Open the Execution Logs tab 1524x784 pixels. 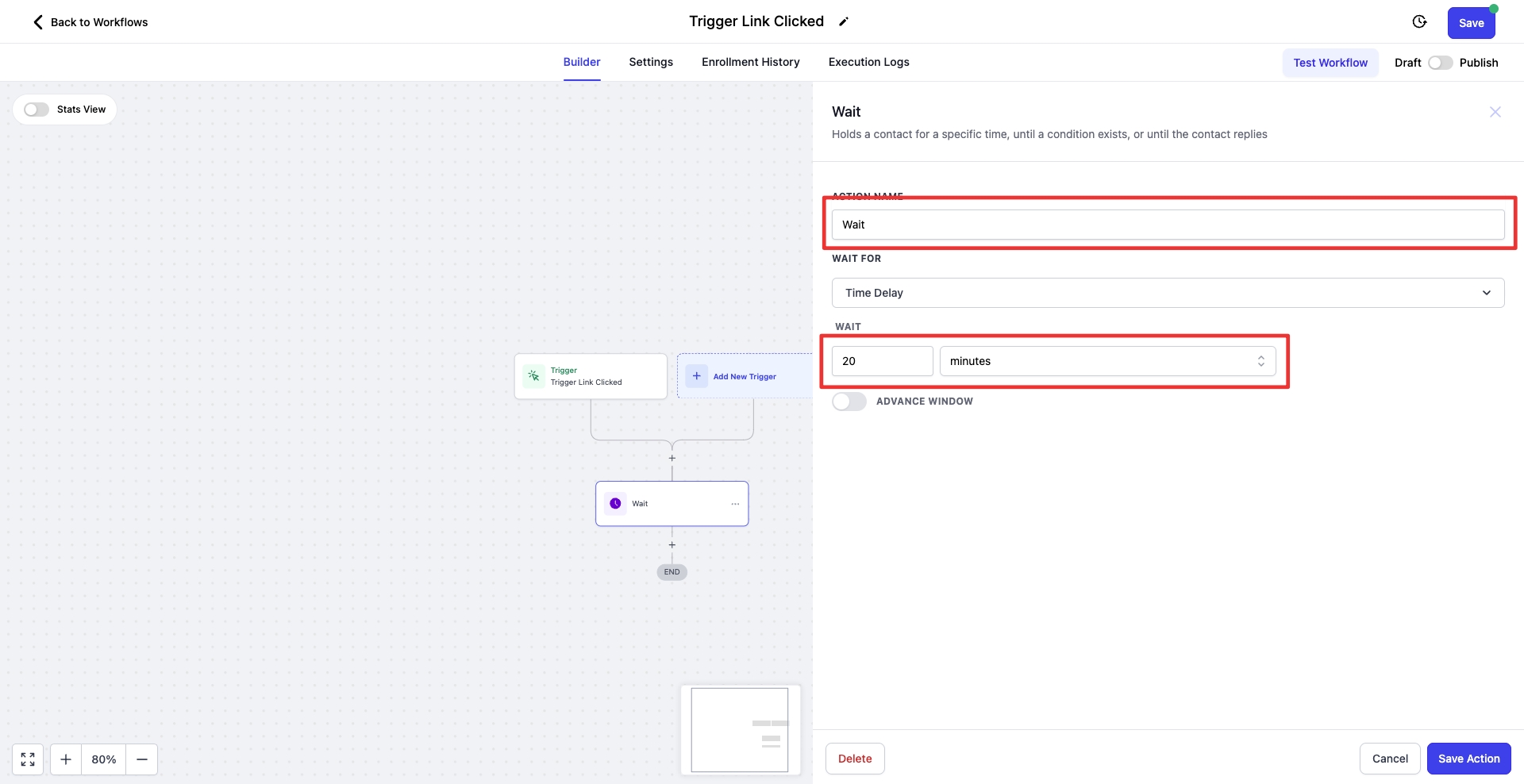click(x=868, y=62)
